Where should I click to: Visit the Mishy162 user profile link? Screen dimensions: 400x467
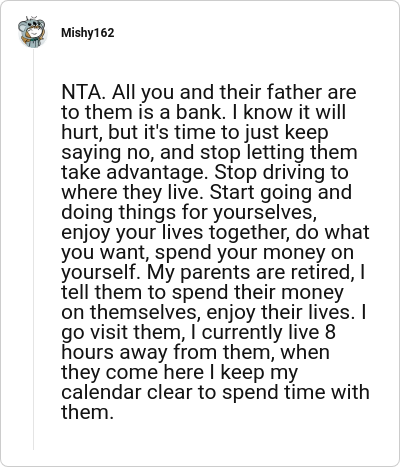88,33
